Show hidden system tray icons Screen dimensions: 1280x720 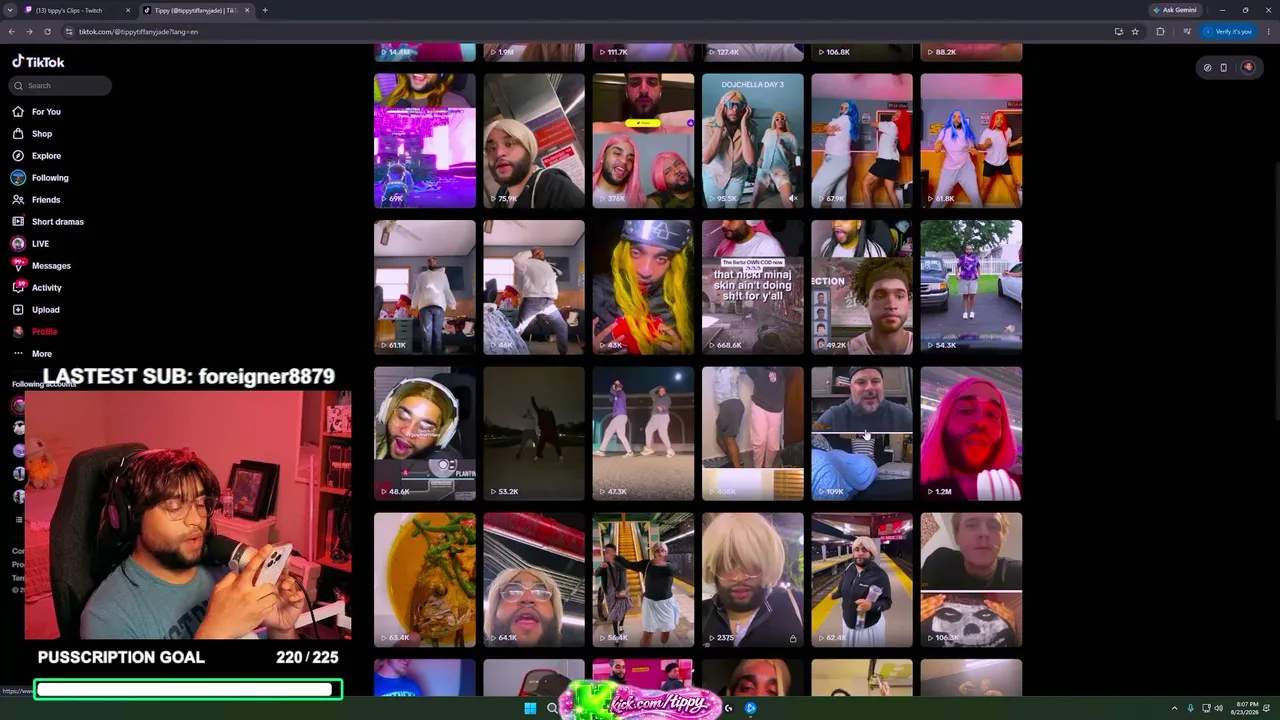click(x=1175, y=708)
